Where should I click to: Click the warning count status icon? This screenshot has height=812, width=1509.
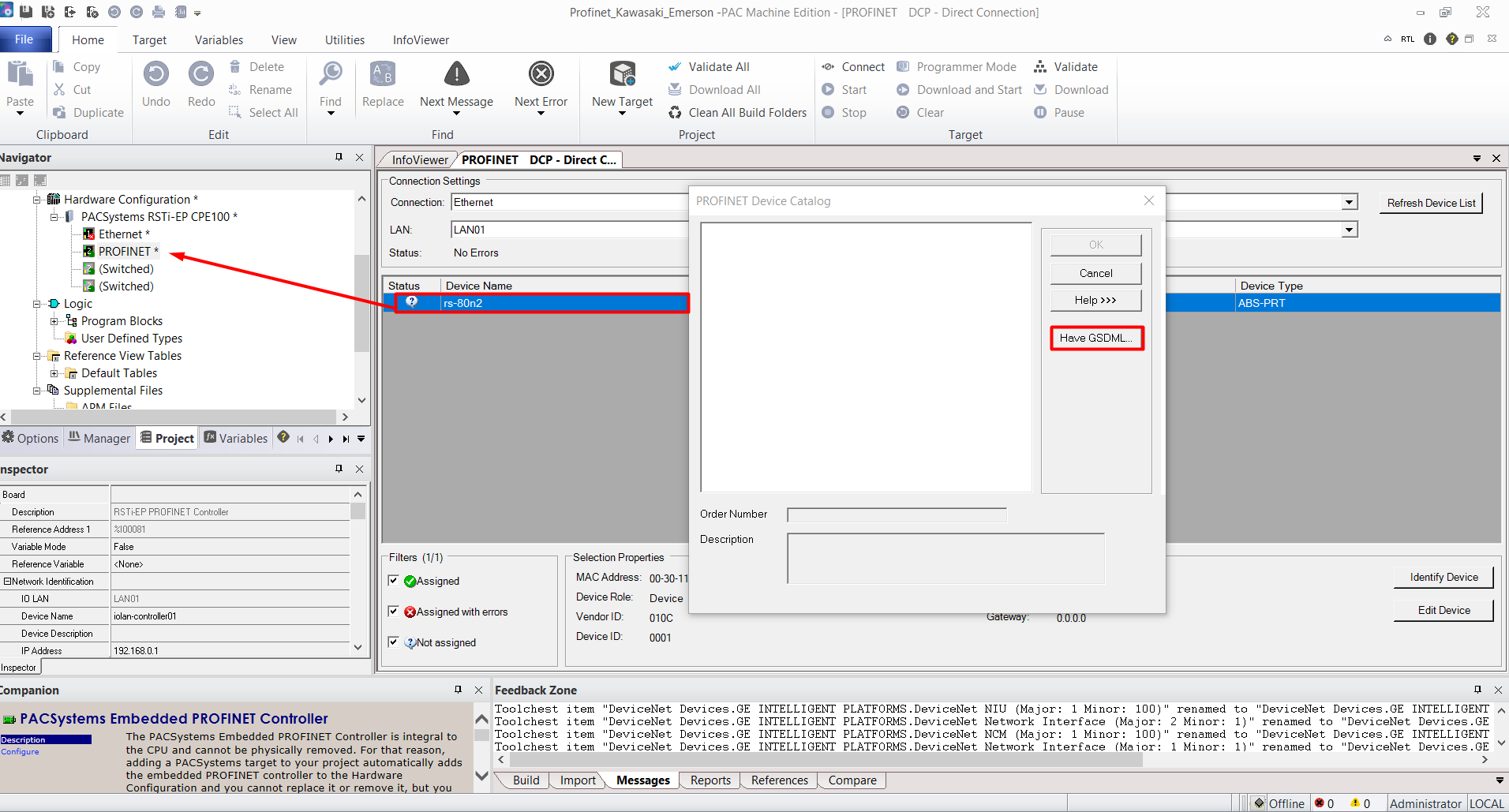click(1355, 803)
